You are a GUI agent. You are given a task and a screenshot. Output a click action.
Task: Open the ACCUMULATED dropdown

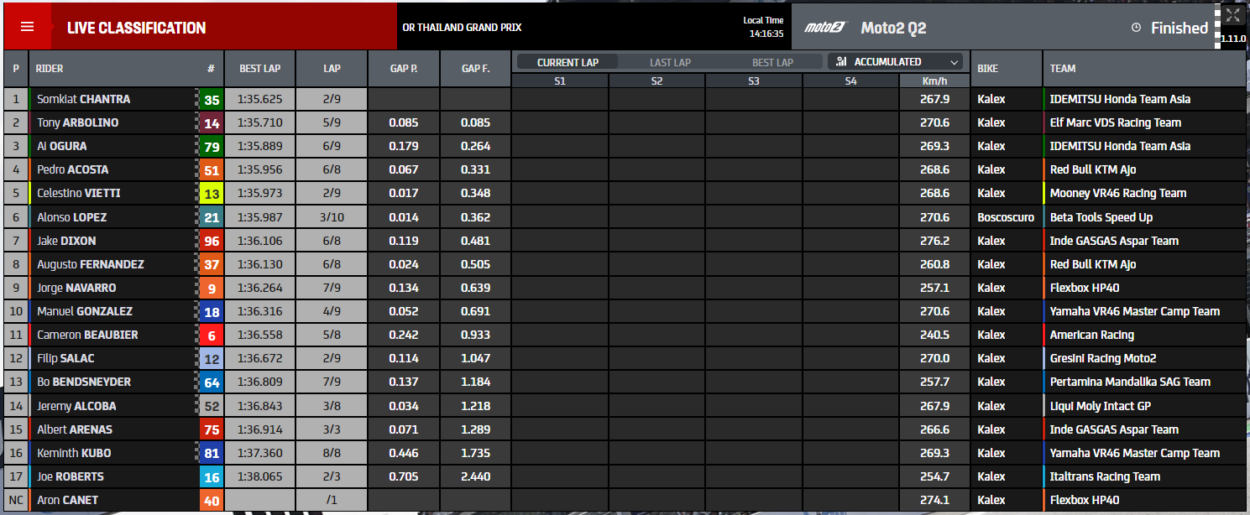pyautogui.click(x=896, y=62)
